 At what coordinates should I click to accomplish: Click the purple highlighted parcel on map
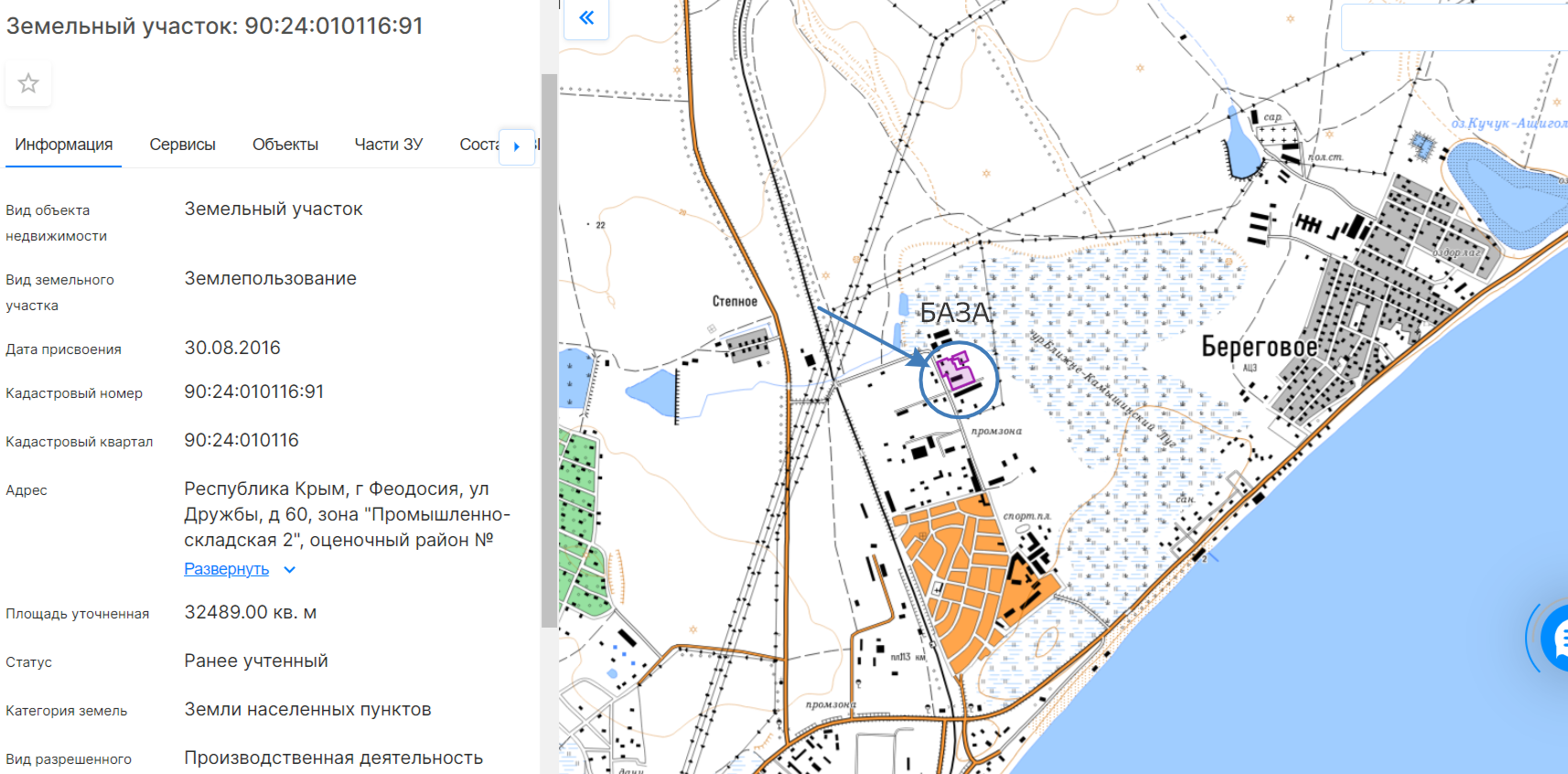pyautogui.click(x=955, y=371)
